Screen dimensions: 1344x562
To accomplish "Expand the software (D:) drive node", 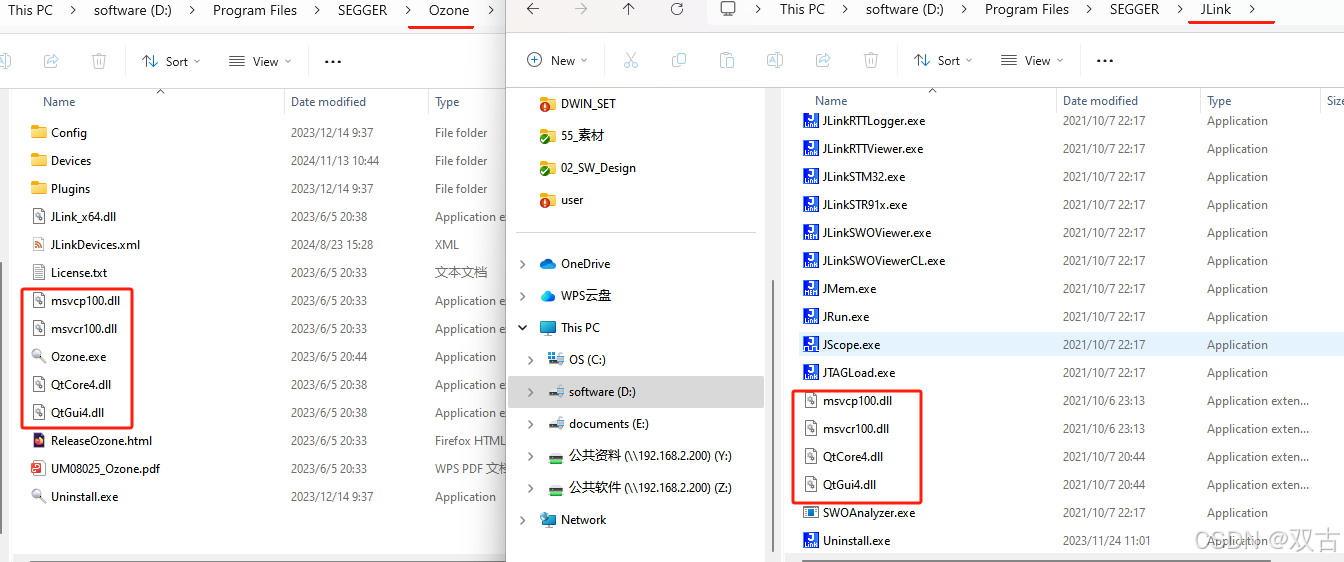I will (531, 392).
